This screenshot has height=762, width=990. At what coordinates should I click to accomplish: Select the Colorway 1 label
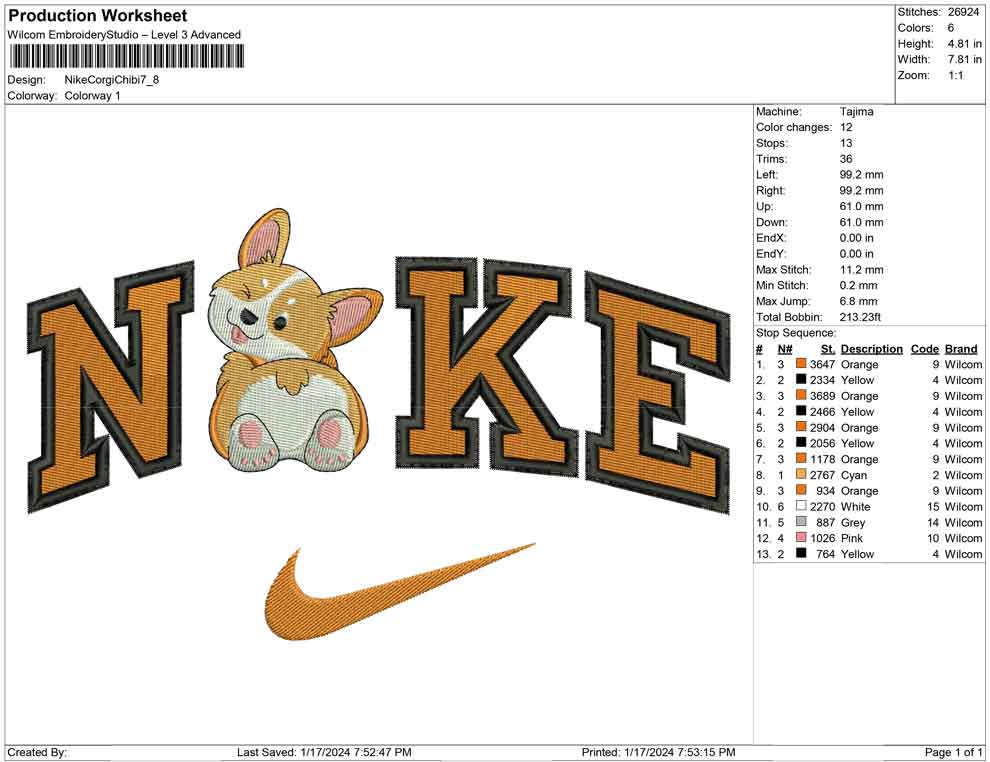(95, 97)
